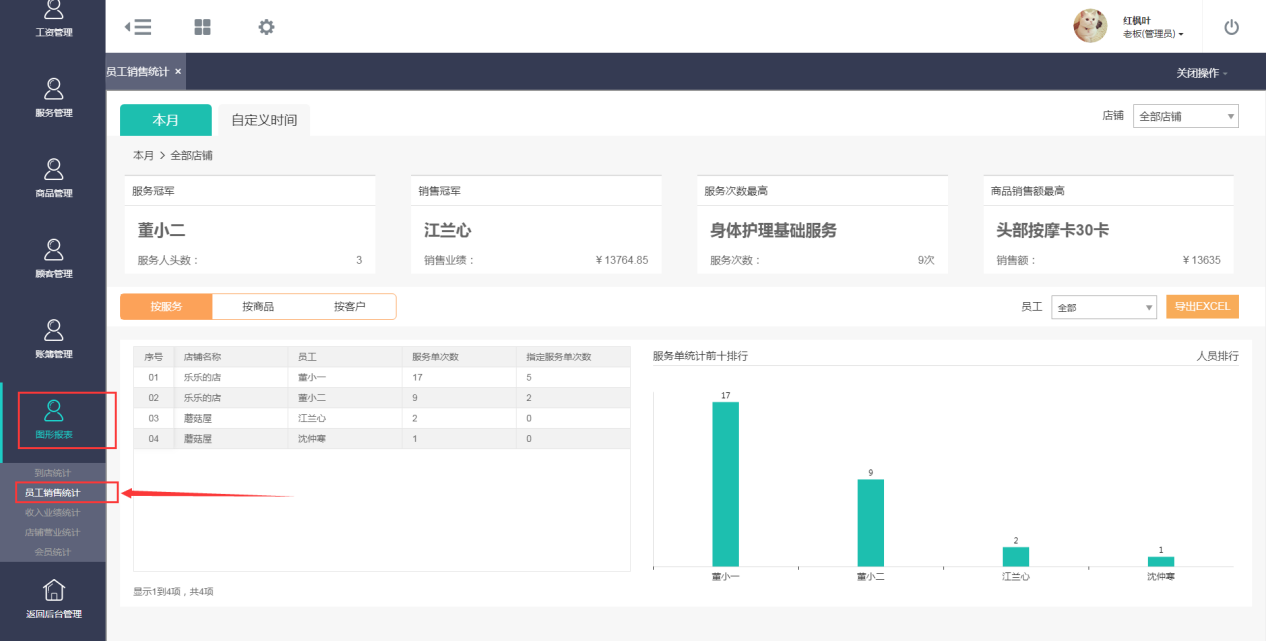Open 会员统计 submenu item
Viewport: 1266px width, 641px height.
(53, 552)
